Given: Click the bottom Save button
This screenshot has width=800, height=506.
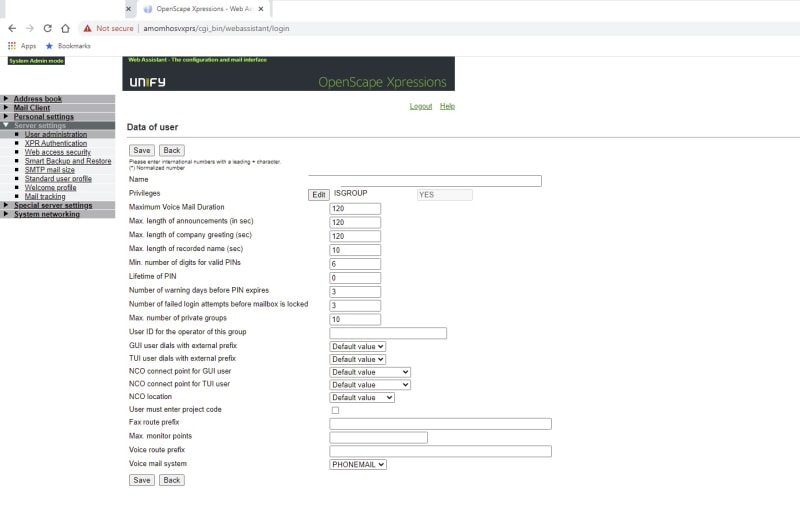Looking at the screenshot, I should (142, 480).
